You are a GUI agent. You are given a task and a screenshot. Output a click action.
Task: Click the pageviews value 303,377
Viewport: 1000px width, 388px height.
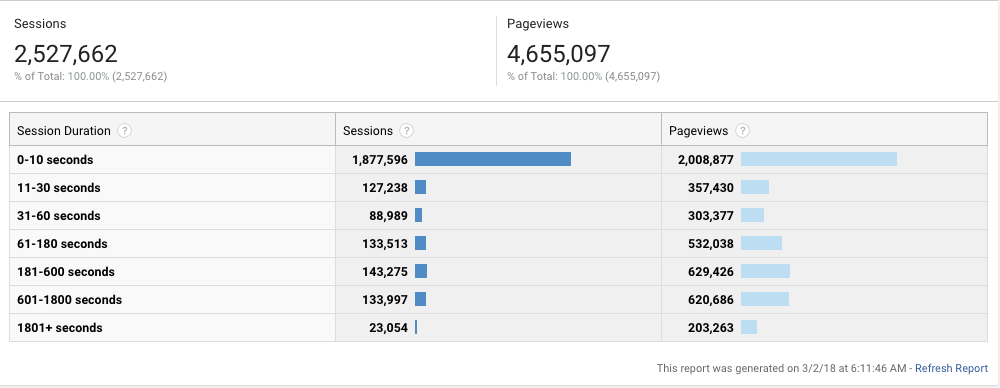coord(710,216)
